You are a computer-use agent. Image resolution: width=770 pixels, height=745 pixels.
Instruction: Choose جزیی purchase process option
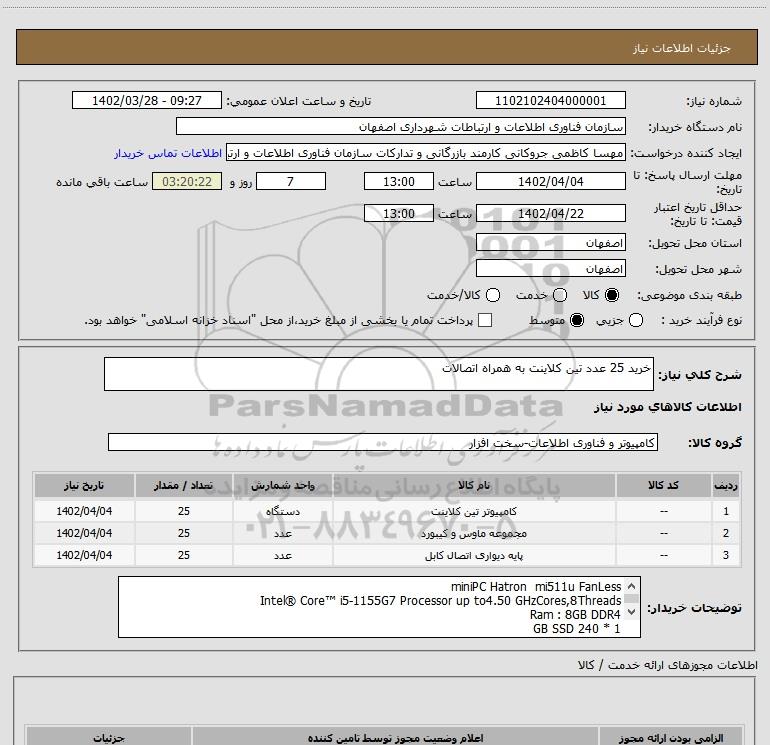click(635, 321)
